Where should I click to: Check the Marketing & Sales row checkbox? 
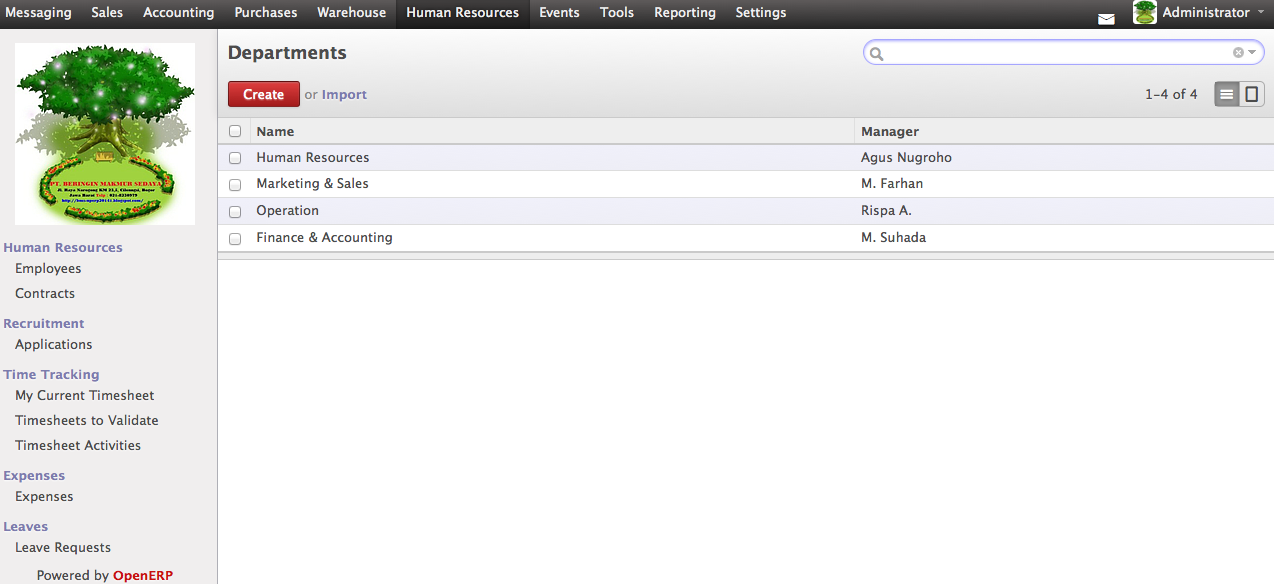coord(235,185)
